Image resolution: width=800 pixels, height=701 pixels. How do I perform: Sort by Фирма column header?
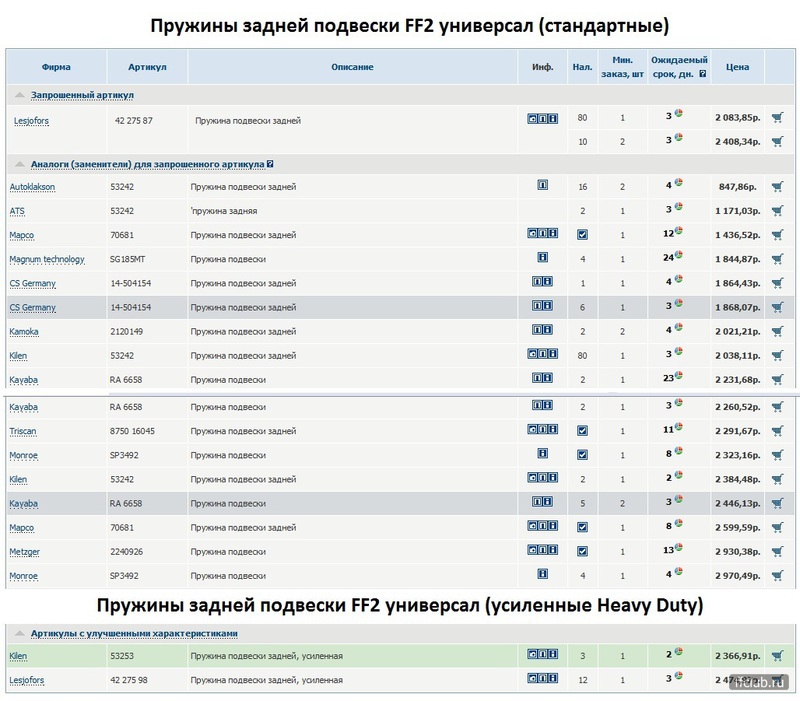point(56,67)
